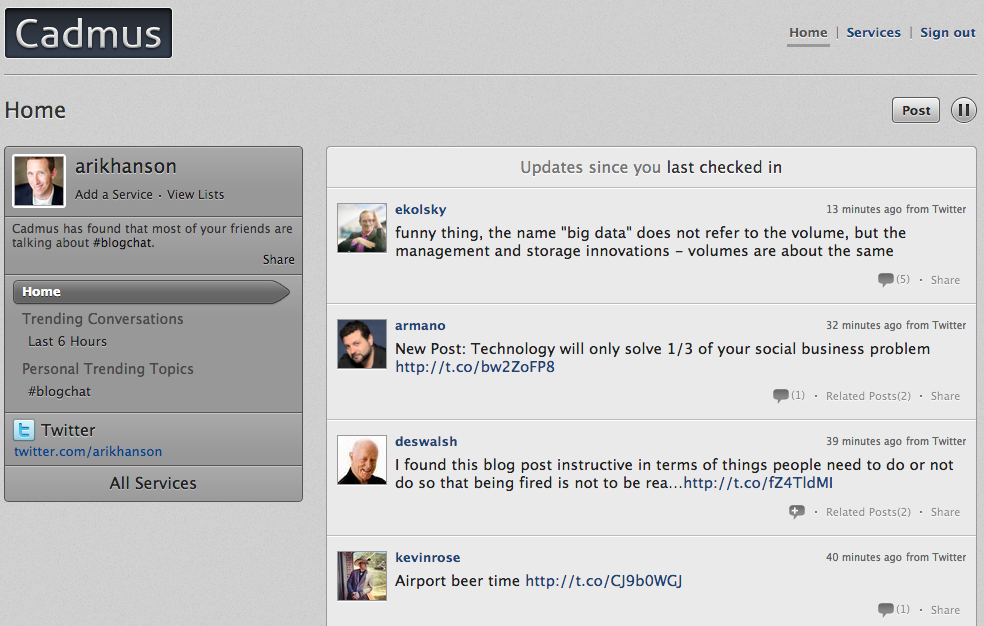Open #blogchat hashtag in notice
This screenshot has height=626, width=984.
(123, 243)
